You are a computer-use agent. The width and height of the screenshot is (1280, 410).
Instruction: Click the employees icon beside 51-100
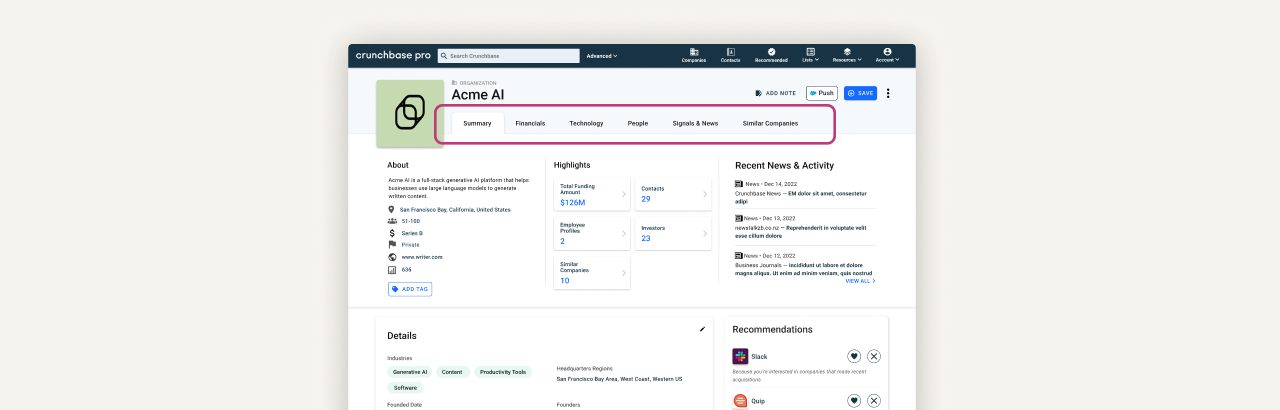point(392,222)
